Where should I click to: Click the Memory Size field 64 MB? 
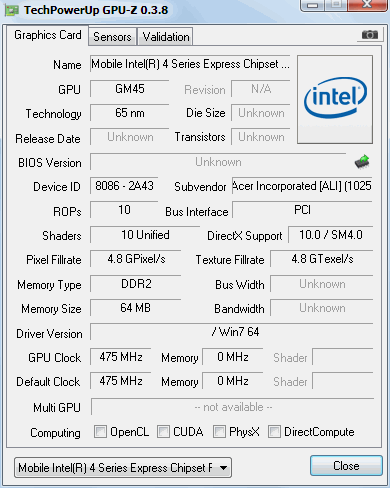(x=136, y=308)
